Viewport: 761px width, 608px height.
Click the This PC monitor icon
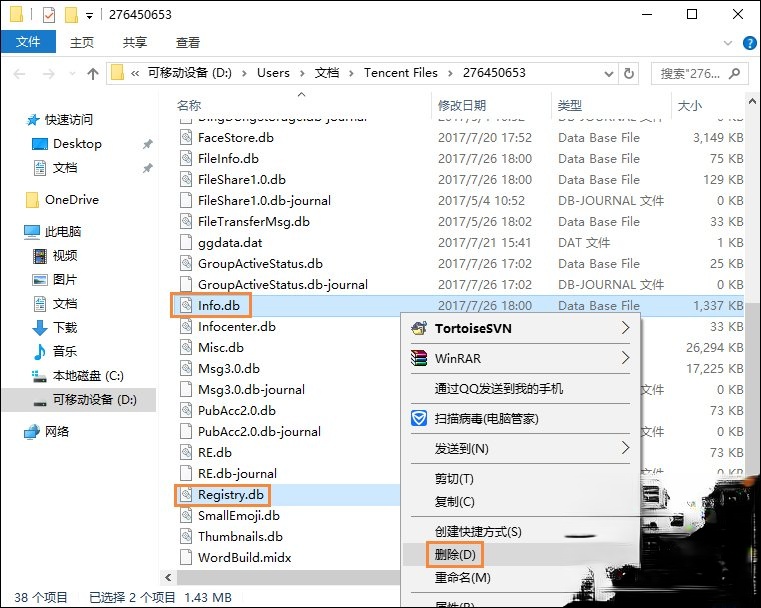pyautogui.click(x=32, y=231)
